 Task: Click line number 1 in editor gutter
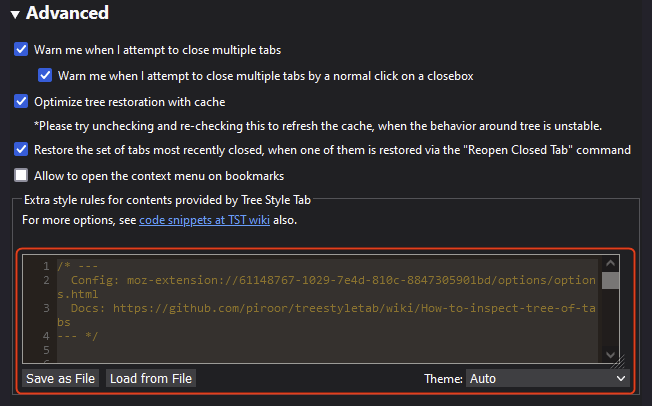coord(44,267)
